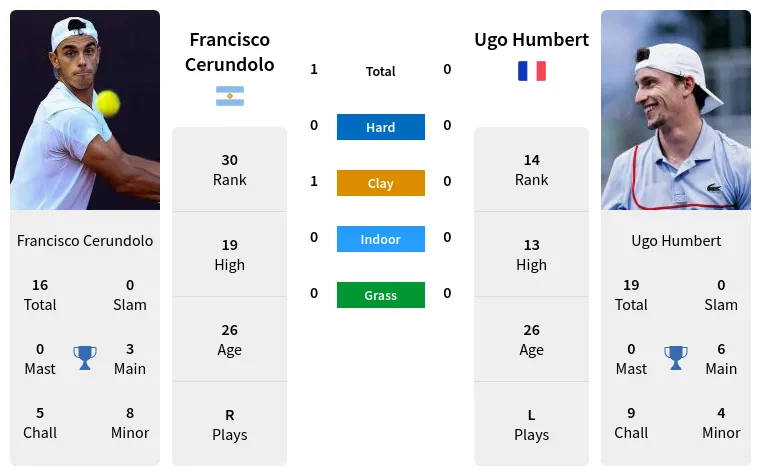Click the Francisco Cerundolo heading name
Screen dimensions: 761x476
229,52
